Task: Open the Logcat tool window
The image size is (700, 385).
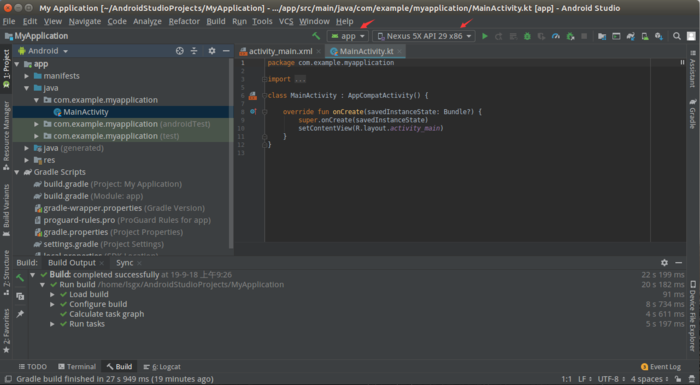Action: click(x=162, y=367)
